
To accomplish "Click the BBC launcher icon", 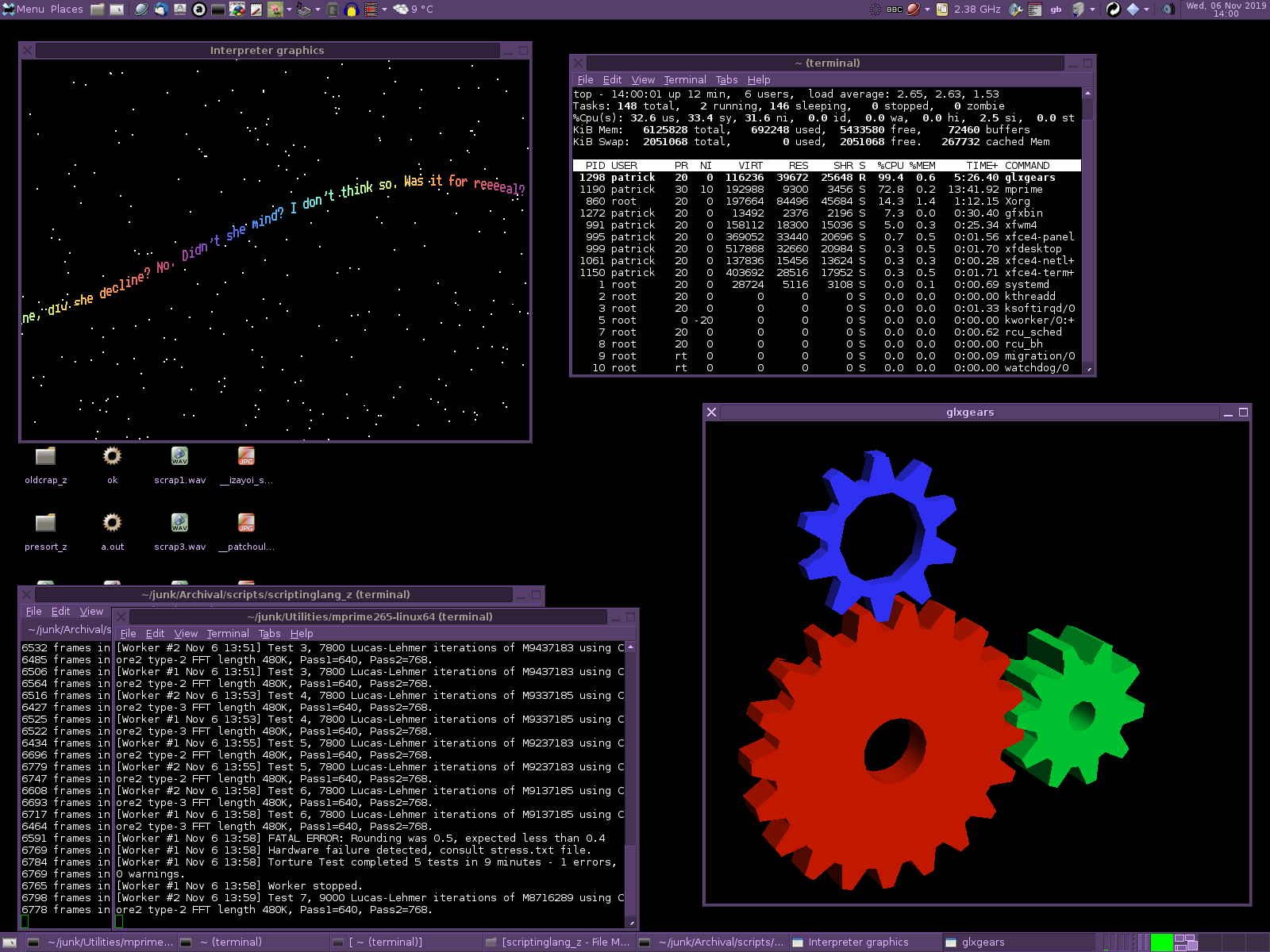I will click(x=895, y=10).
